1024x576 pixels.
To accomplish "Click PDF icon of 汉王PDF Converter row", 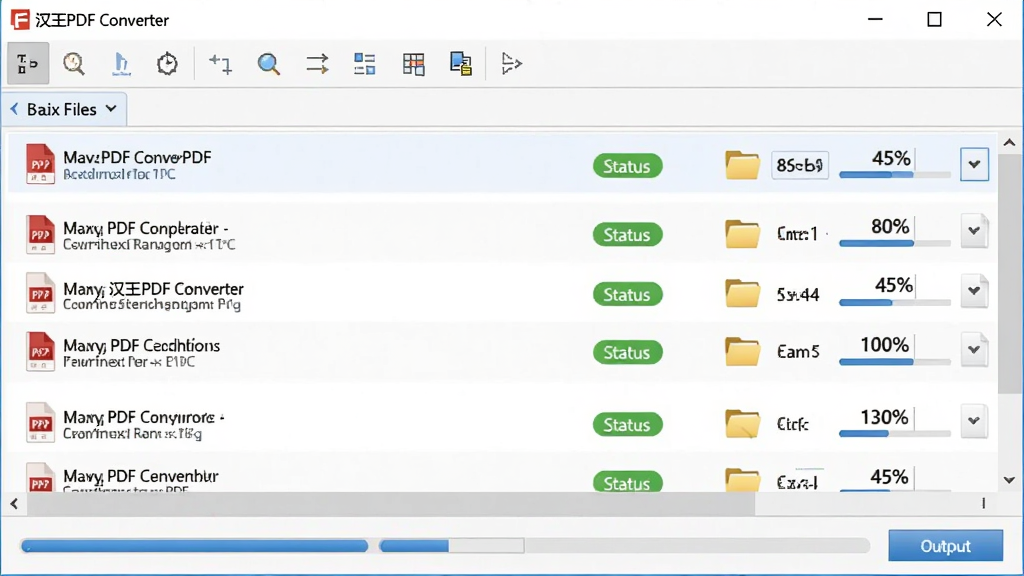I will pyautogui.click(x=40, y=293).
